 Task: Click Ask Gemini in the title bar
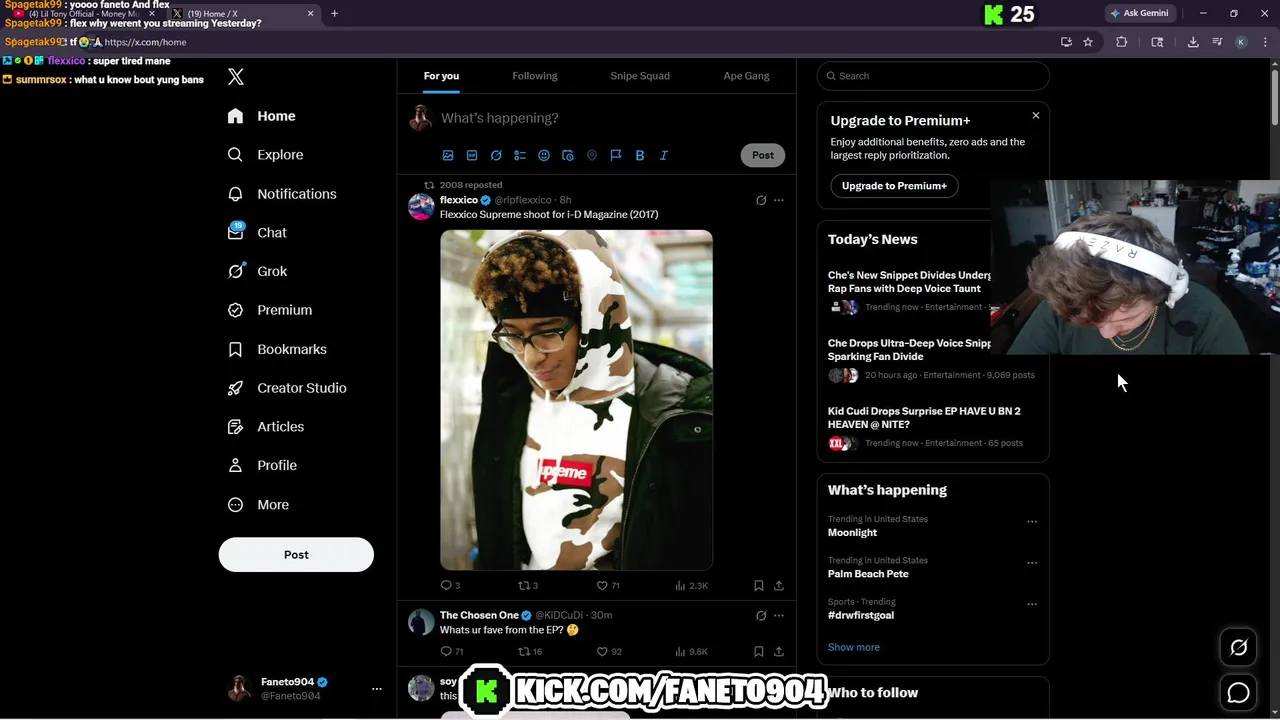pos(1139,13)
